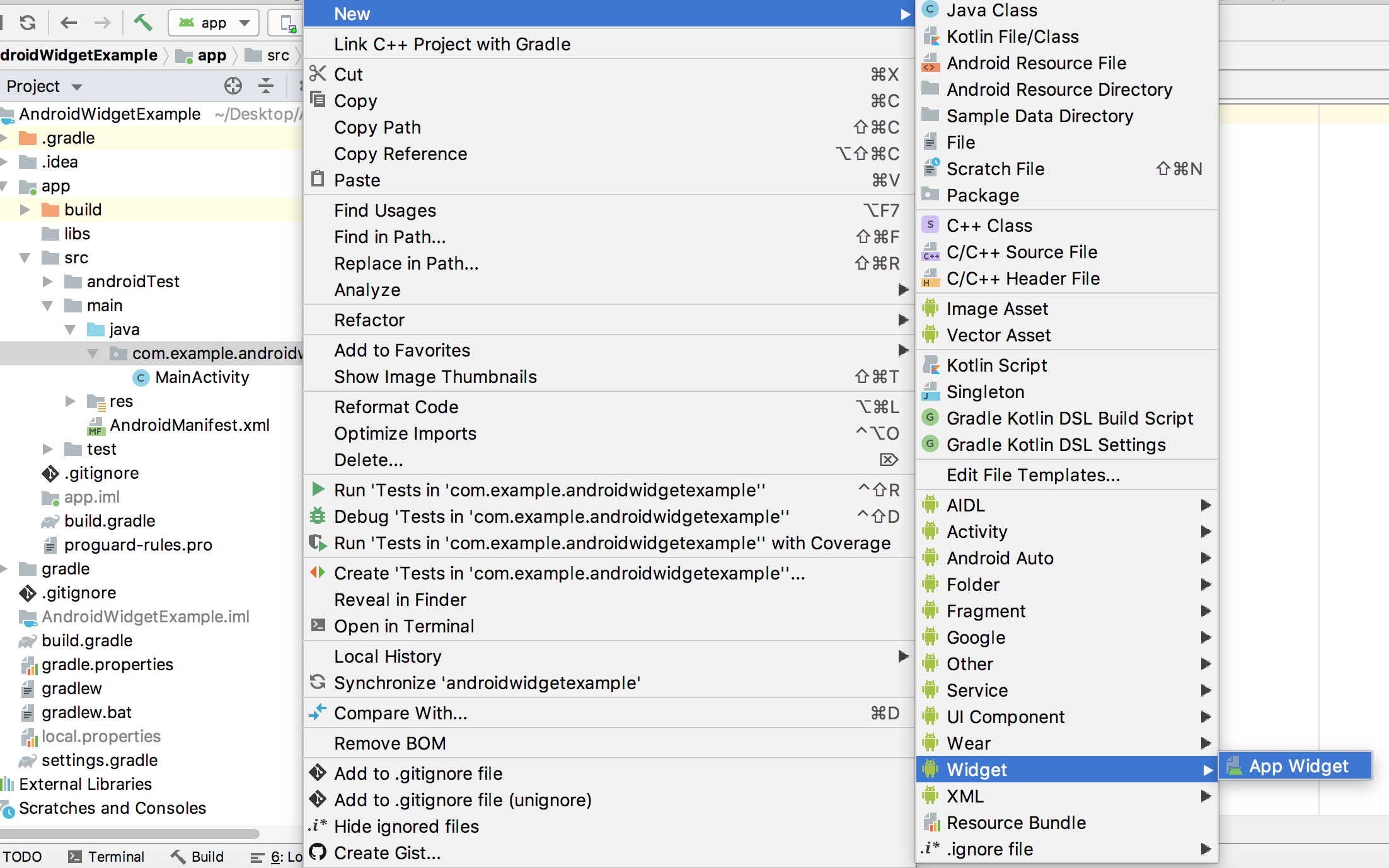Select MainActivity in the project tree
The width and height of the screenshot is (1389, 868).
click(x=202, y=377)
